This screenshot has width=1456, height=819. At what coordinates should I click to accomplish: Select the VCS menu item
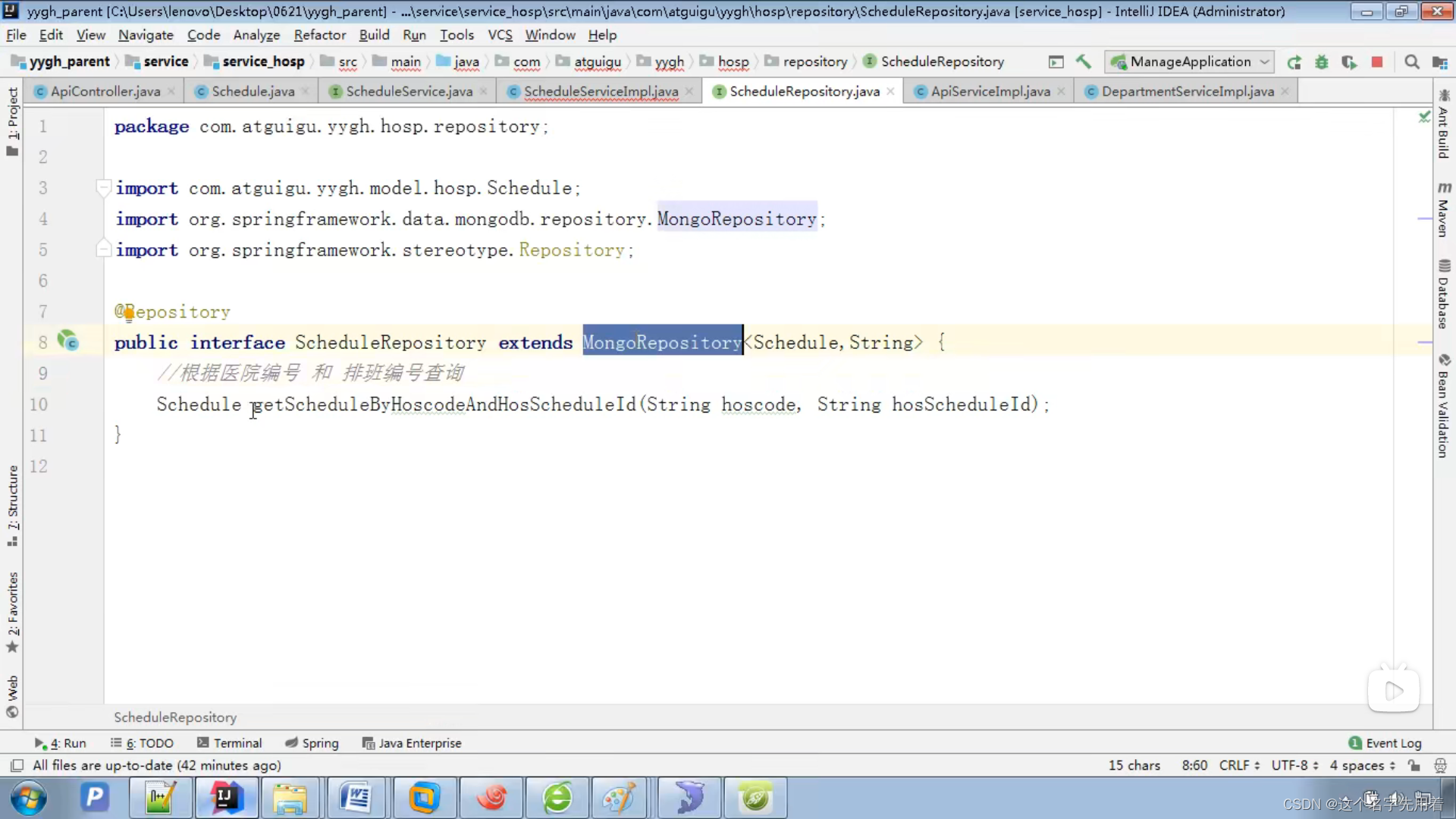click(499, 35)
